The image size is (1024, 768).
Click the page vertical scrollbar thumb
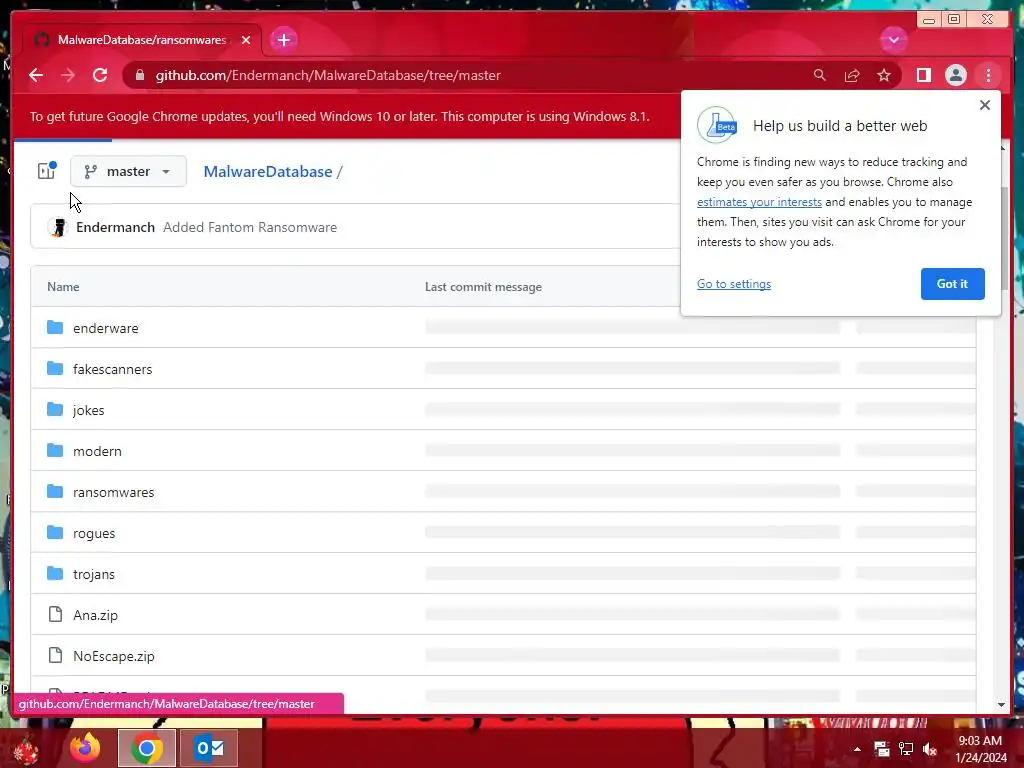[1003, 239]
